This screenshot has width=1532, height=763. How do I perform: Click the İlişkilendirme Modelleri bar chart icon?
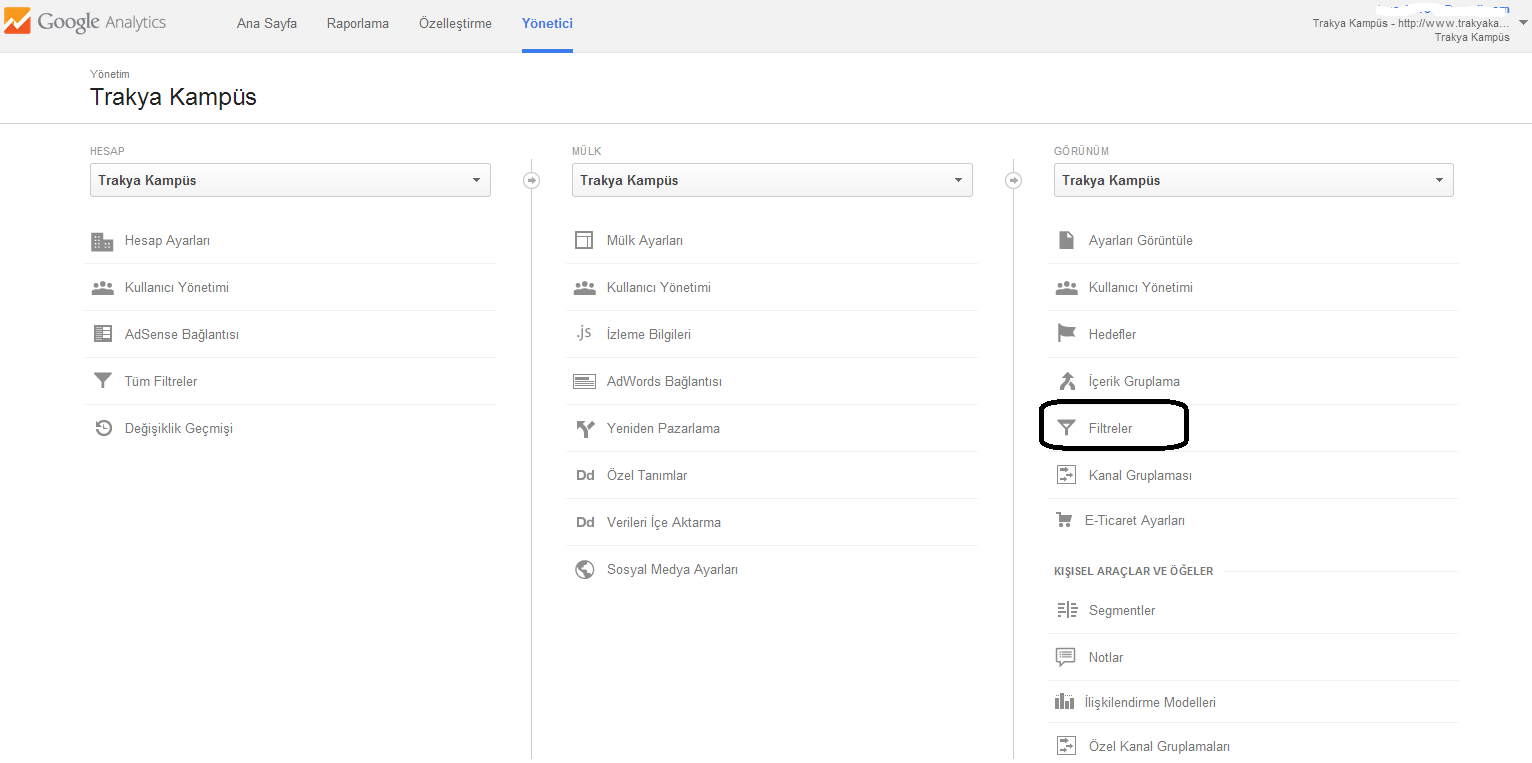click(x=1064, y=701)
